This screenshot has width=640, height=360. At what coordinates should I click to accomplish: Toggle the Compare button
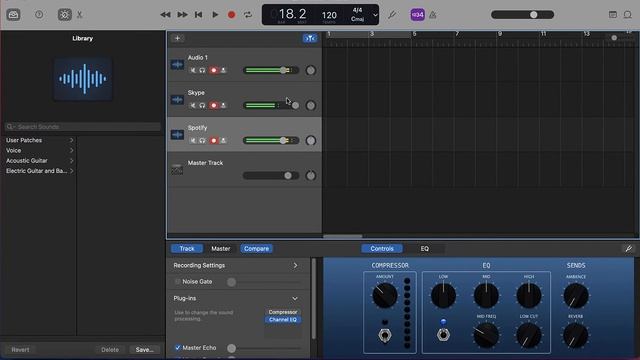256,249
